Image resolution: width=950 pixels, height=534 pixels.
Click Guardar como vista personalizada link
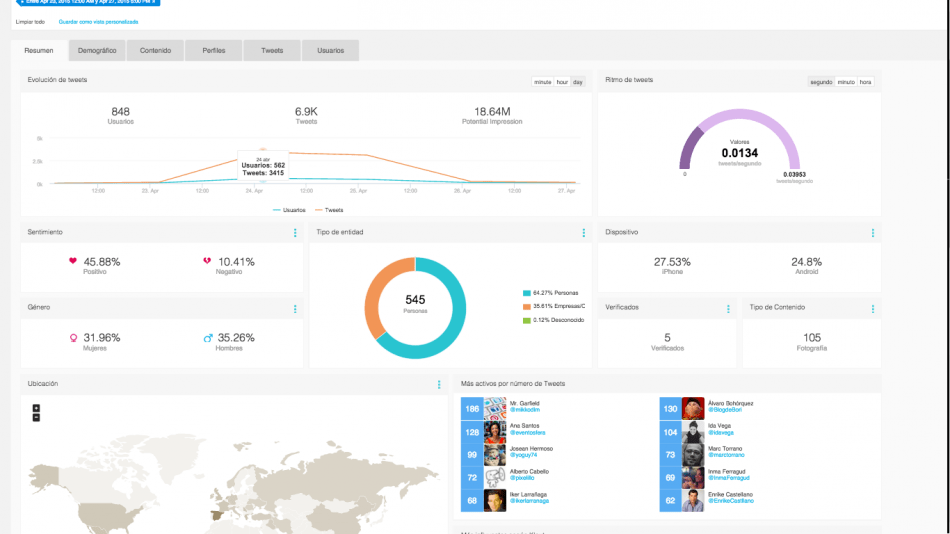98,22
